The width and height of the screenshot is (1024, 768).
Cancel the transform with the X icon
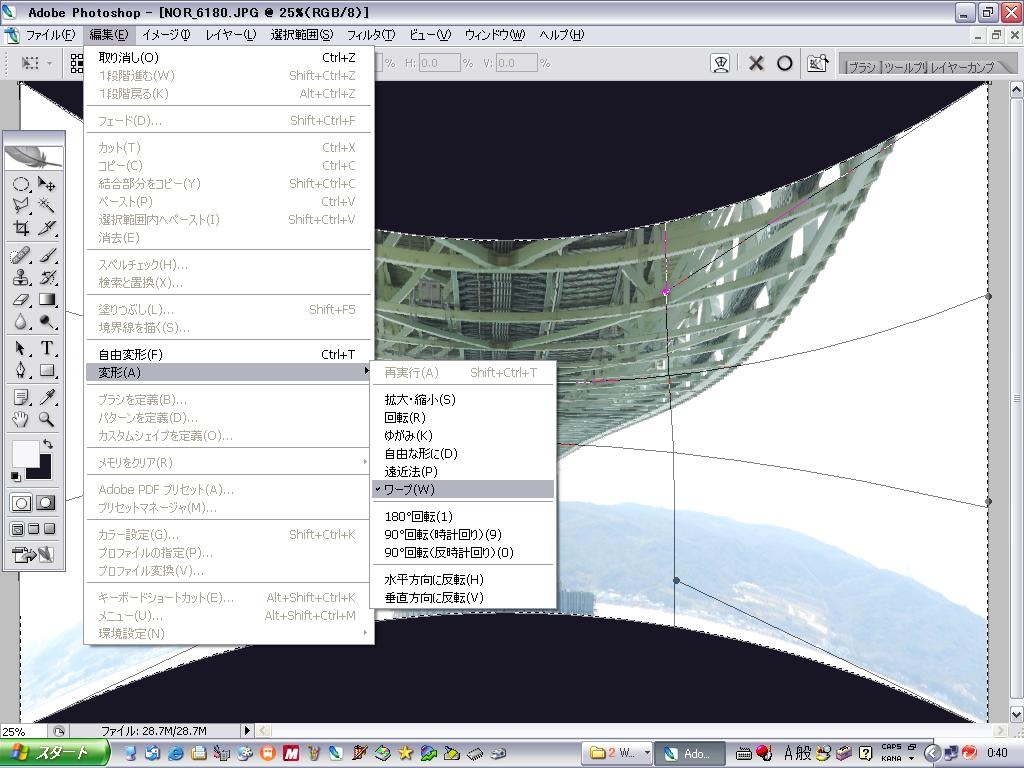point(756,63)
